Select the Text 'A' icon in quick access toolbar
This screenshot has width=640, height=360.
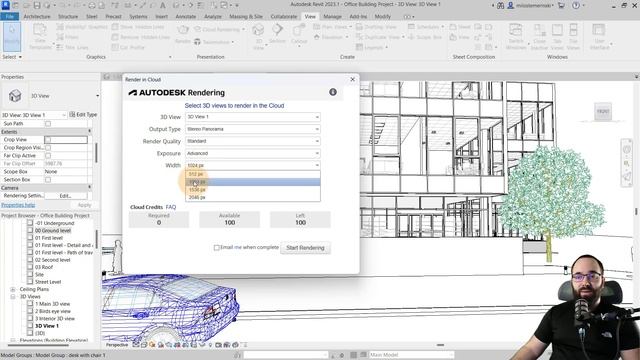(x=162, y=5)
